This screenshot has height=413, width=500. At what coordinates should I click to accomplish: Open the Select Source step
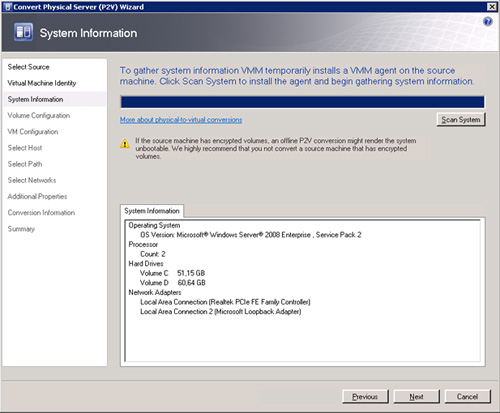29,67
